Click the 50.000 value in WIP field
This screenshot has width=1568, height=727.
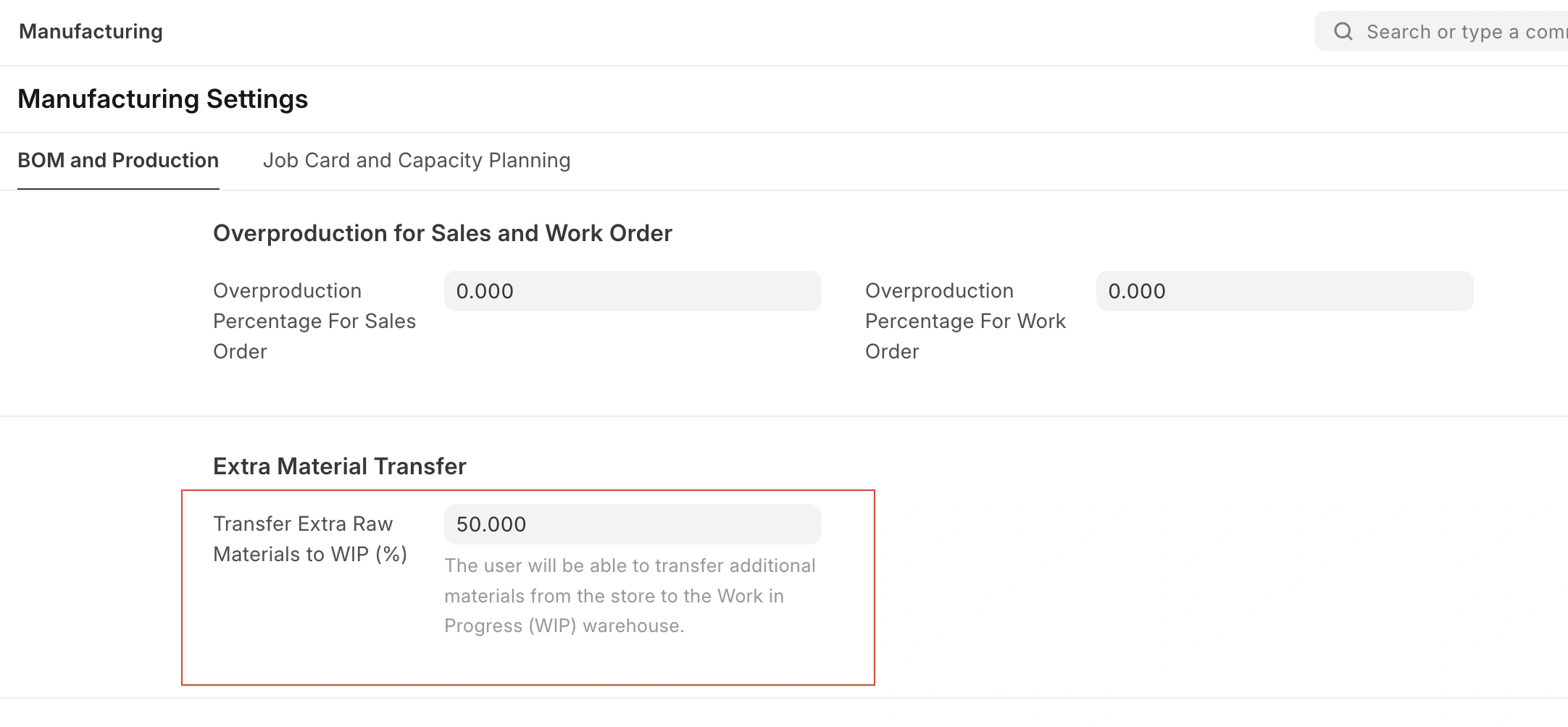click(491, 524)
